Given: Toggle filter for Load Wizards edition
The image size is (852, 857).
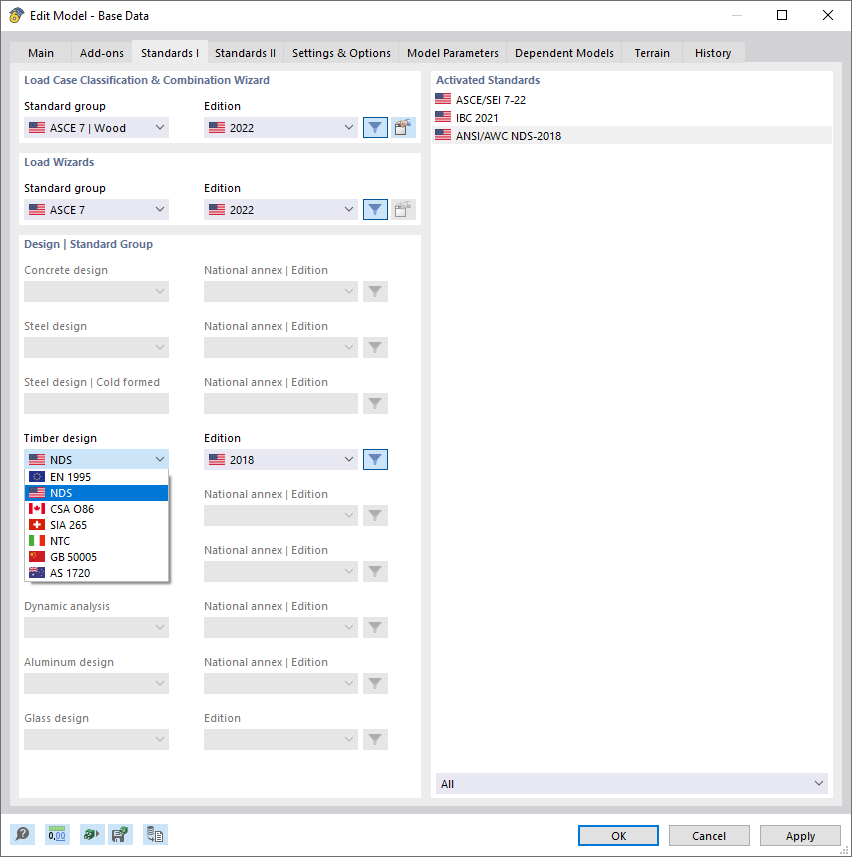Looking at the screenshot, I should pos(375,209).
